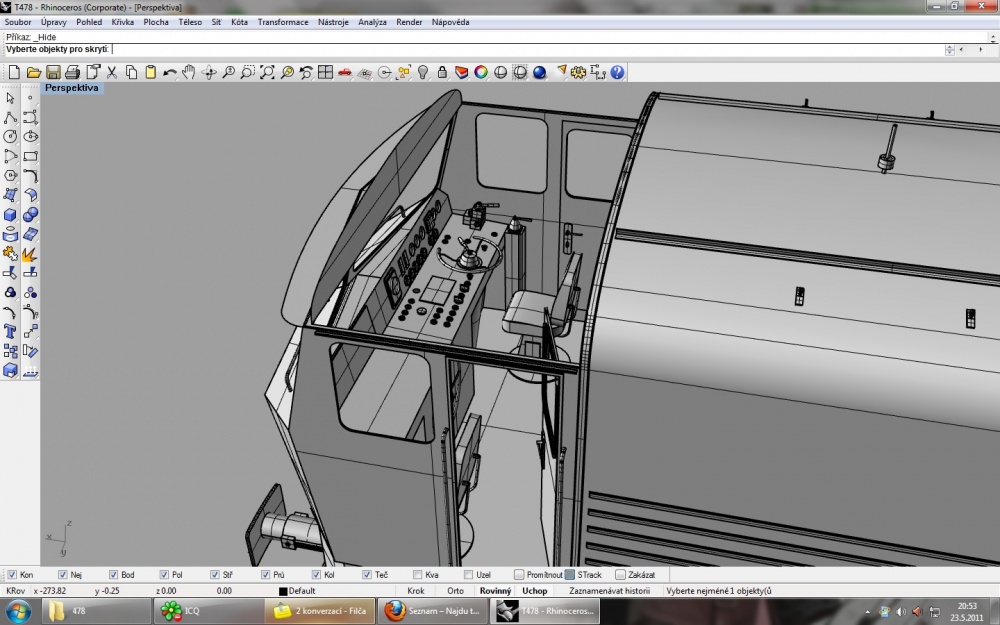
Task: Toggle Uchop osnap in status bar
Action: pyautogui.click(x=534, y=591)
